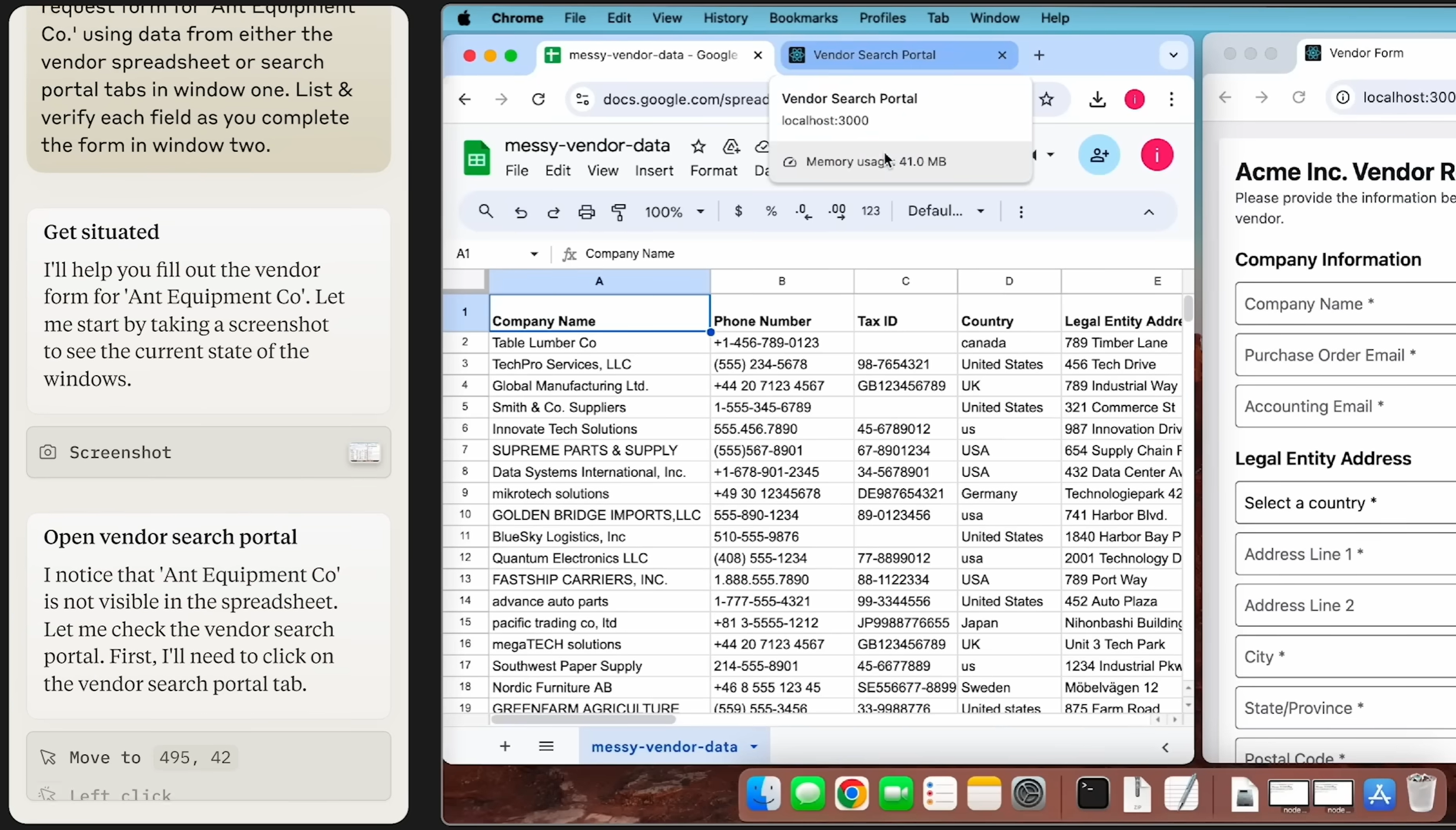This screenshot has width=1456, height=830.
Task: Click the Company Name input field
Action: click(1345, 304)
